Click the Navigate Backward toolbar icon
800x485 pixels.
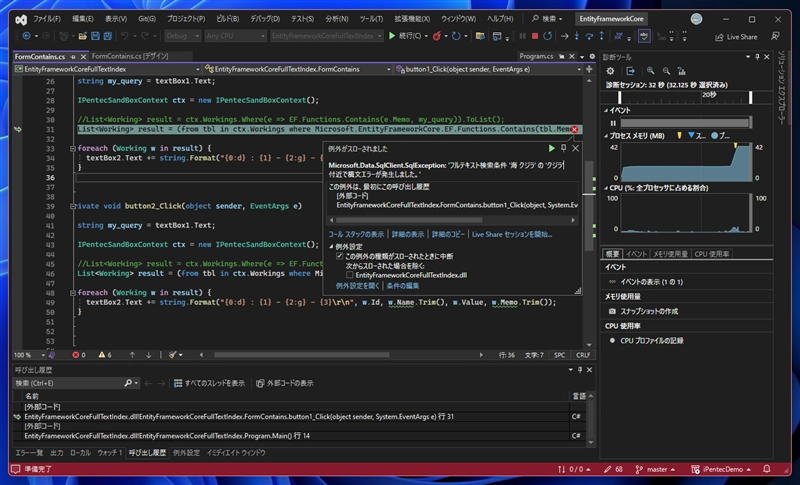tap(26, 36)
